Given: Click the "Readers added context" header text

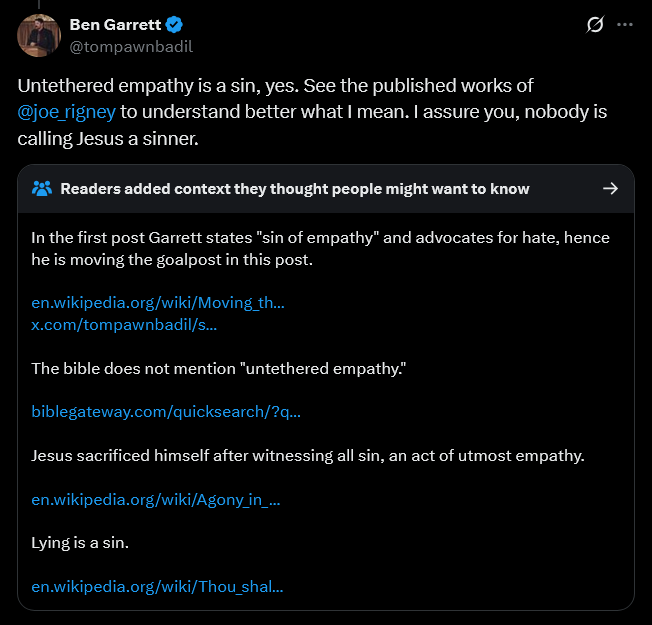Looking at the screenshot, I should (295, 188).
